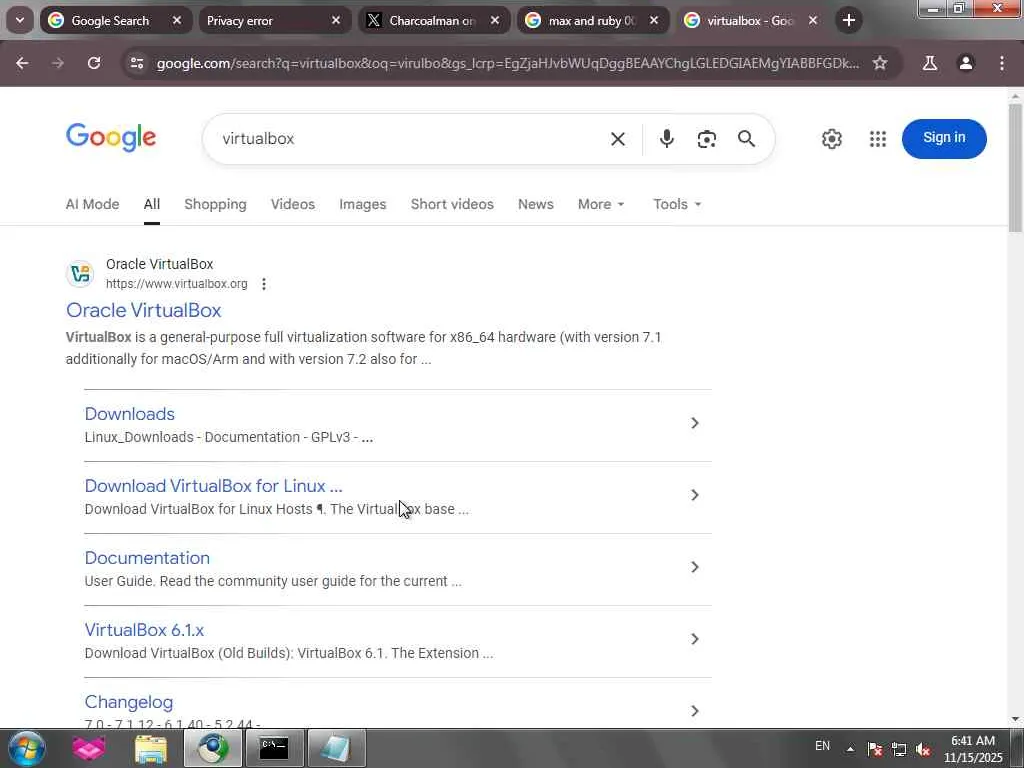Open the Oracle VirtualBox result title

[x=144, y=310]
